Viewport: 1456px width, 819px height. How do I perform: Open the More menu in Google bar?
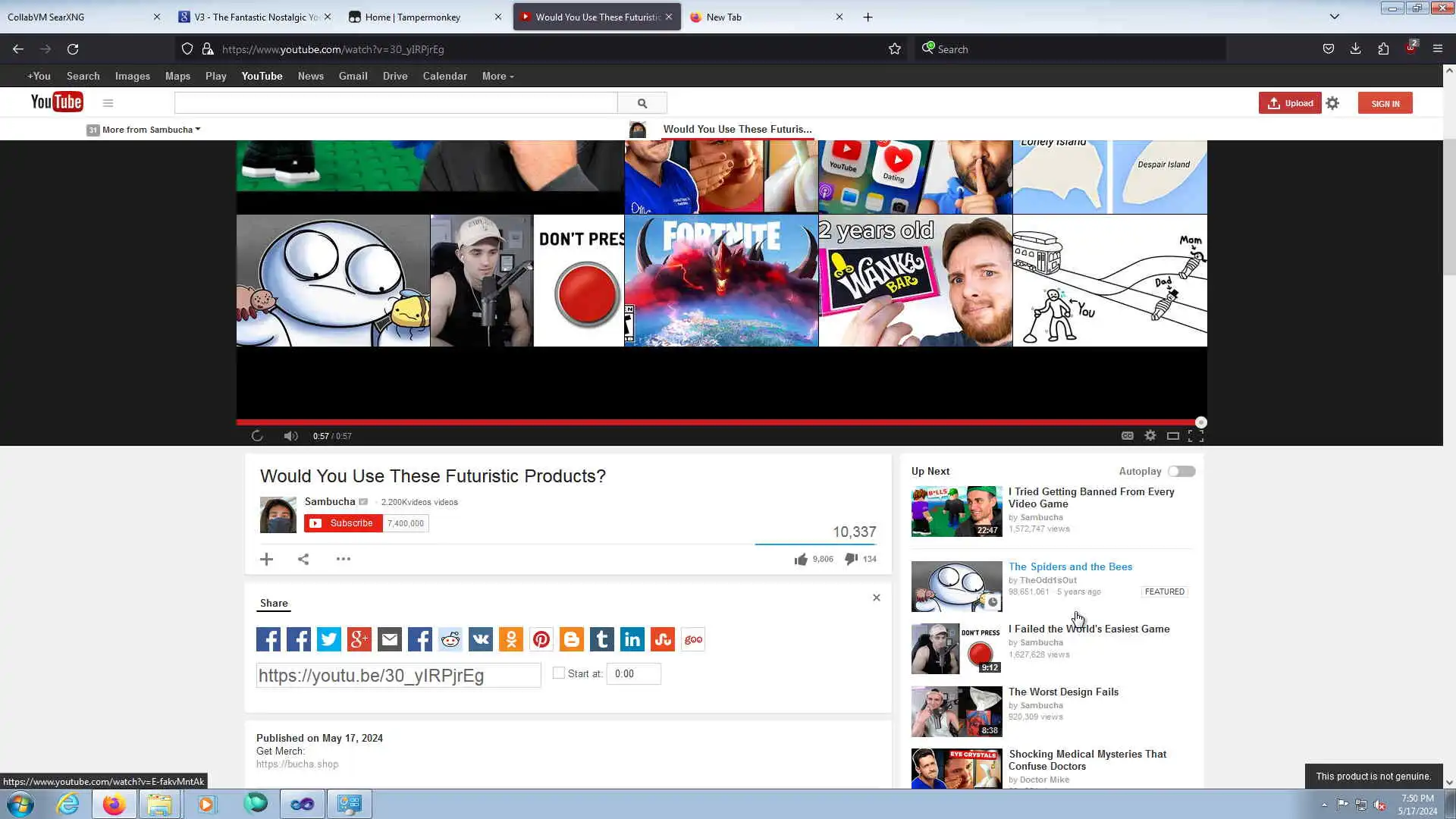click(x=497, y=76)
